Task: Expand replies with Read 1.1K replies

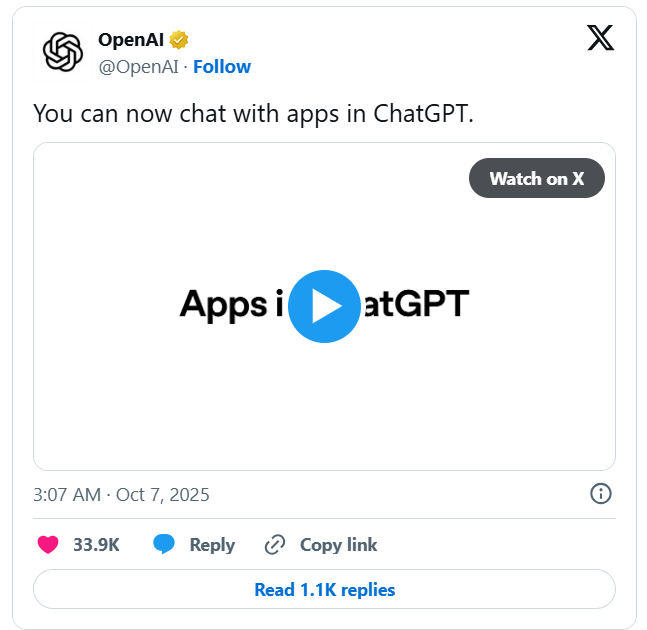Action: (x=324, y=589)
